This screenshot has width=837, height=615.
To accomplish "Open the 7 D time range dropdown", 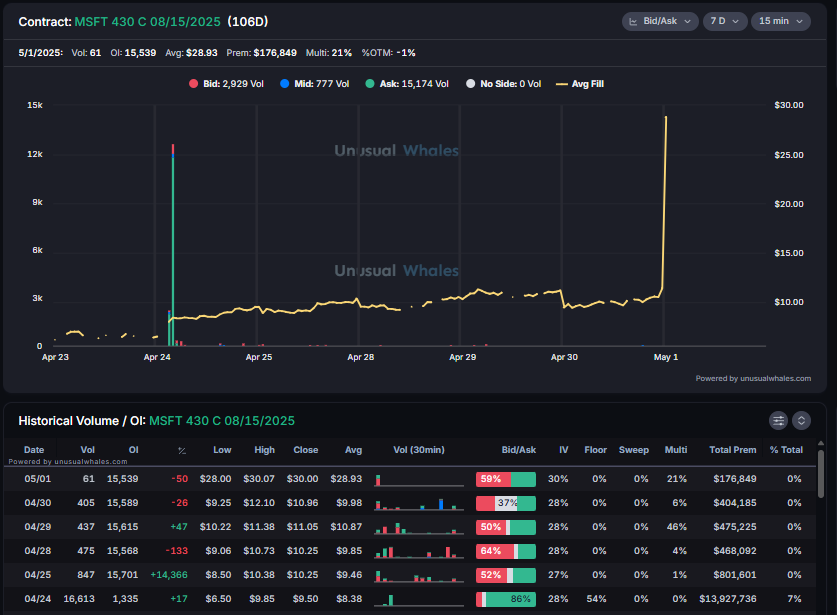I will click(725, 21).
